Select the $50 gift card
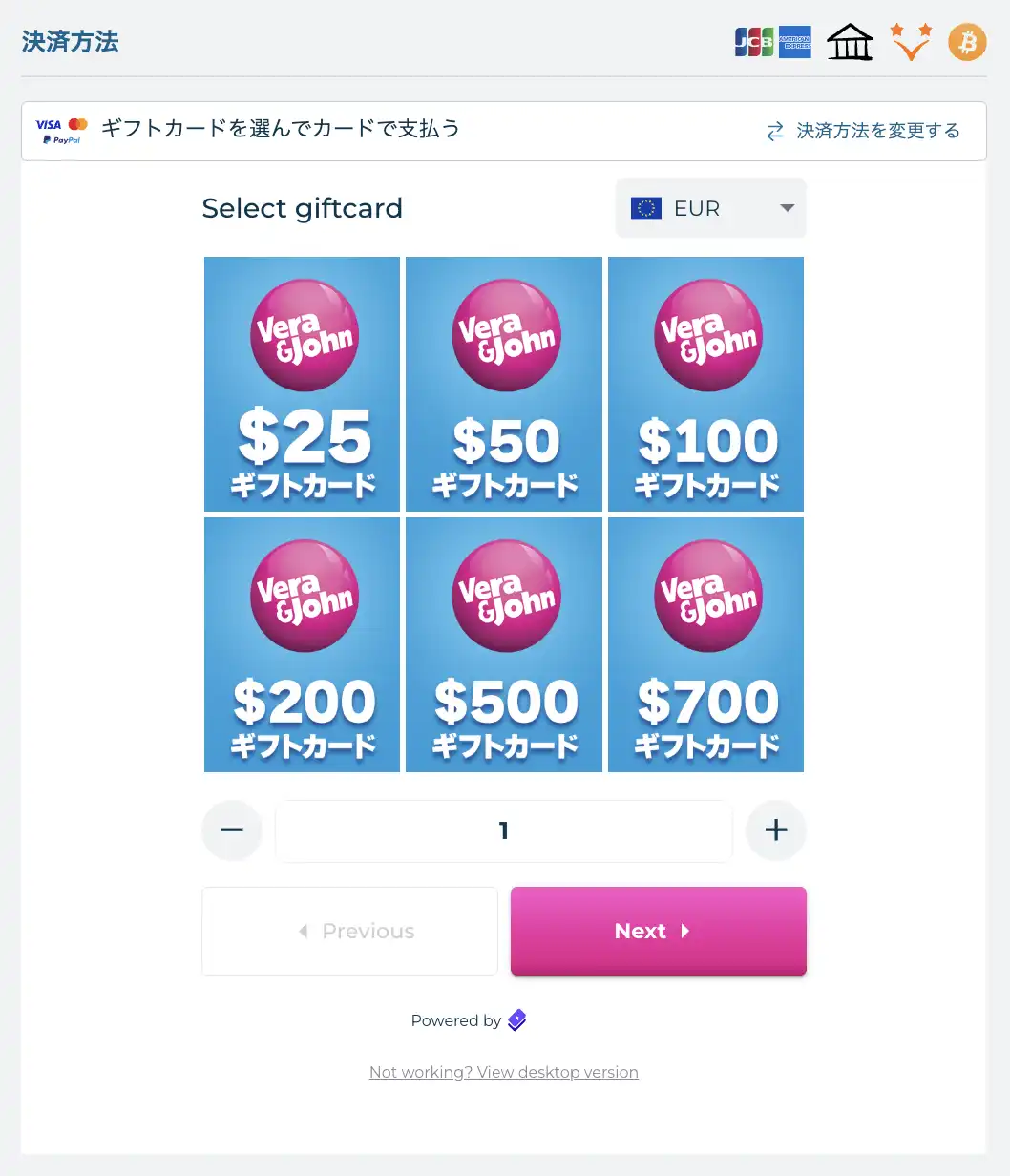This screenshot has height=1176, width=1010. (504, 384)
